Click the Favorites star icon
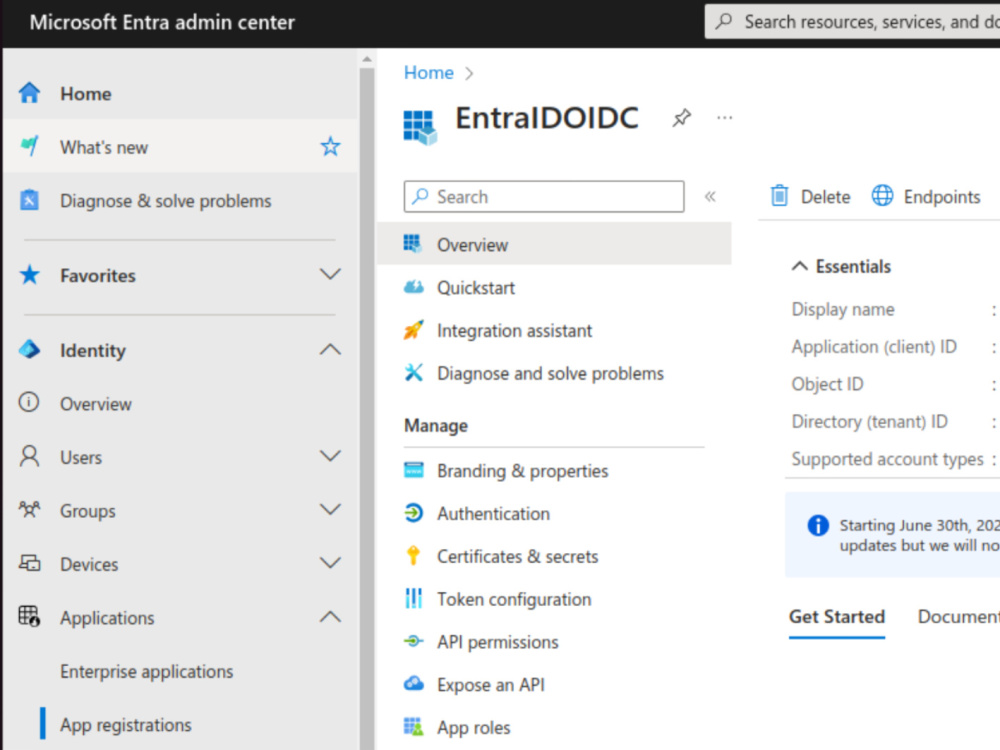Screen dimensions: 1000x750 (x=29, y=275)
